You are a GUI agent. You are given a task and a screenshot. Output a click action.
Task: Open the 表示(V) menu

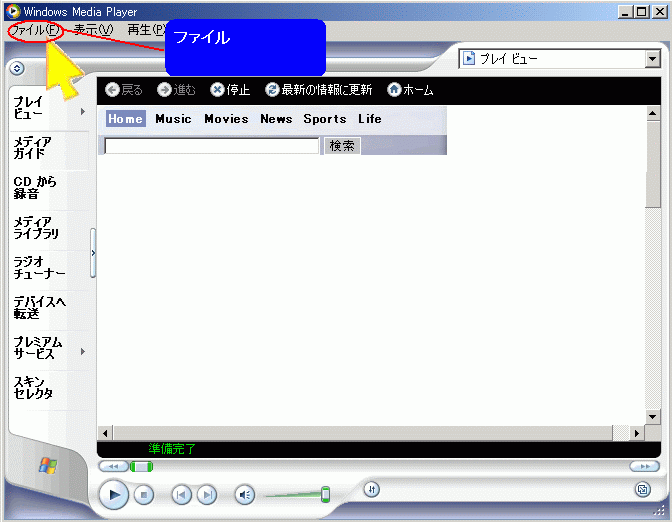click(x=93, y=30)
